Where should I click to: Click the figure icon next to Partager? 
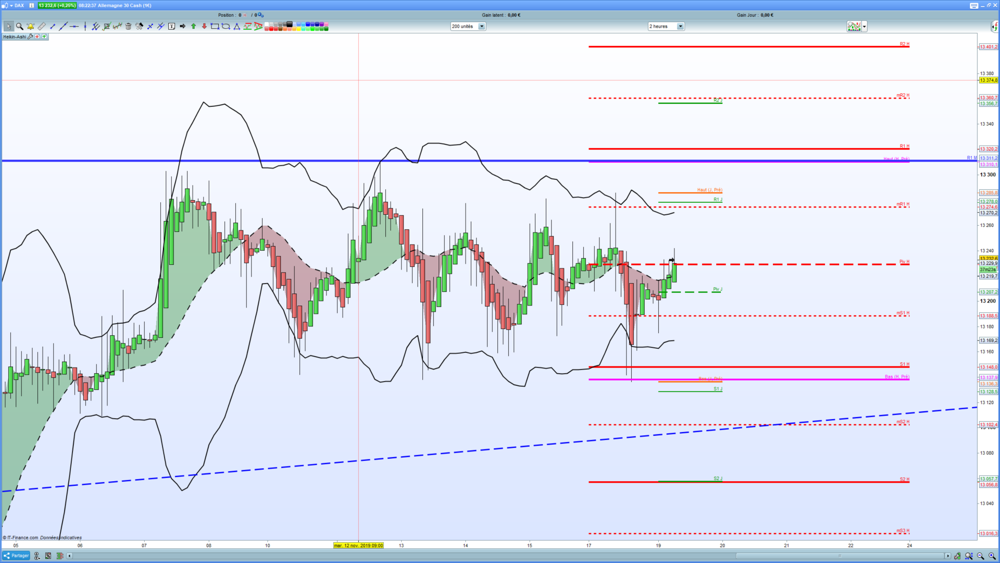tap(36, 556)
